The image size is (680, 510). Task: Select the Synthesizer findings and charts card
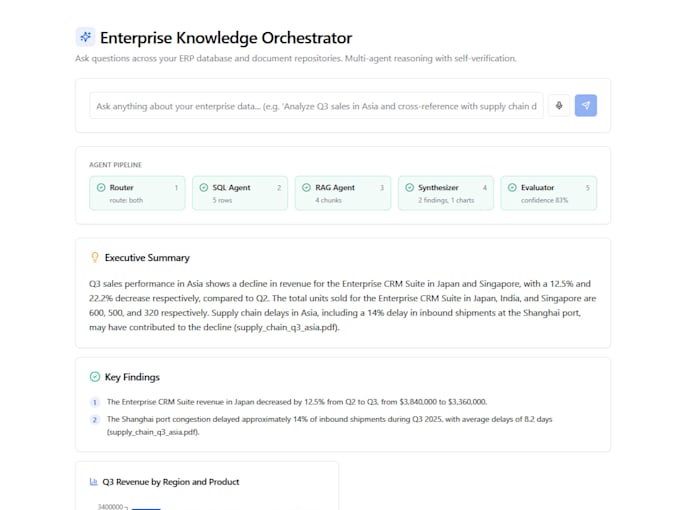click(x=446, y=193)
